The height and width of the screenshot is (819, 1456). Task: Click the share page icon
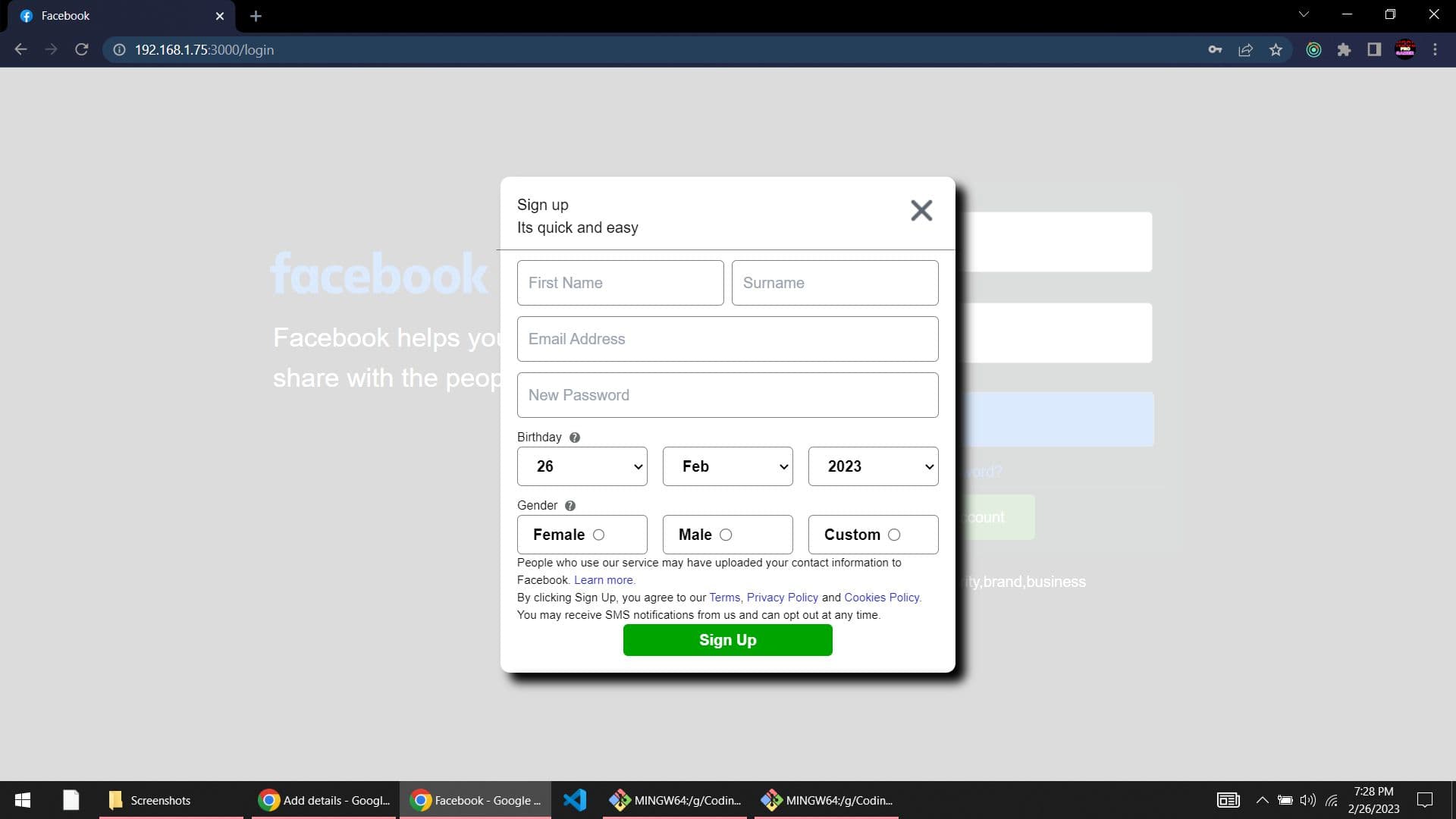(1245, 49)
